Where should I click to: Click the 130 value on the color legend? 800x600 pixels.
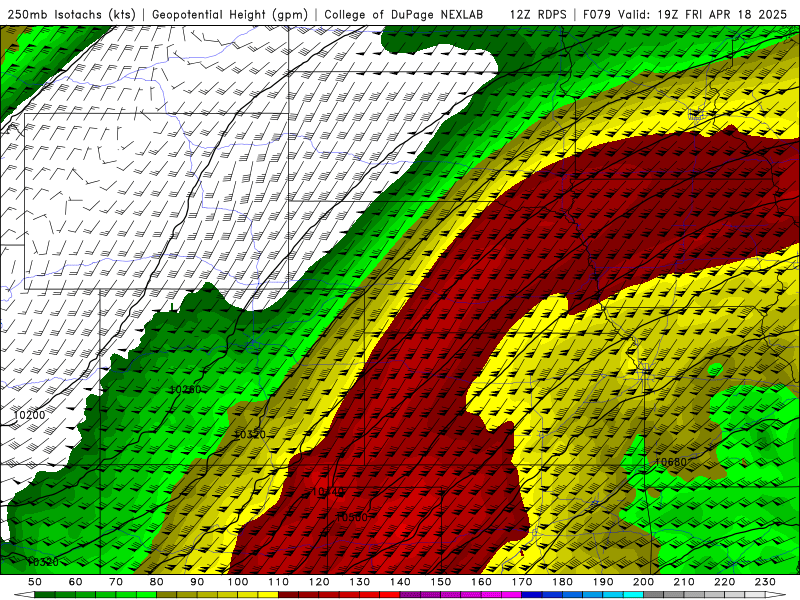click(360, 582)
